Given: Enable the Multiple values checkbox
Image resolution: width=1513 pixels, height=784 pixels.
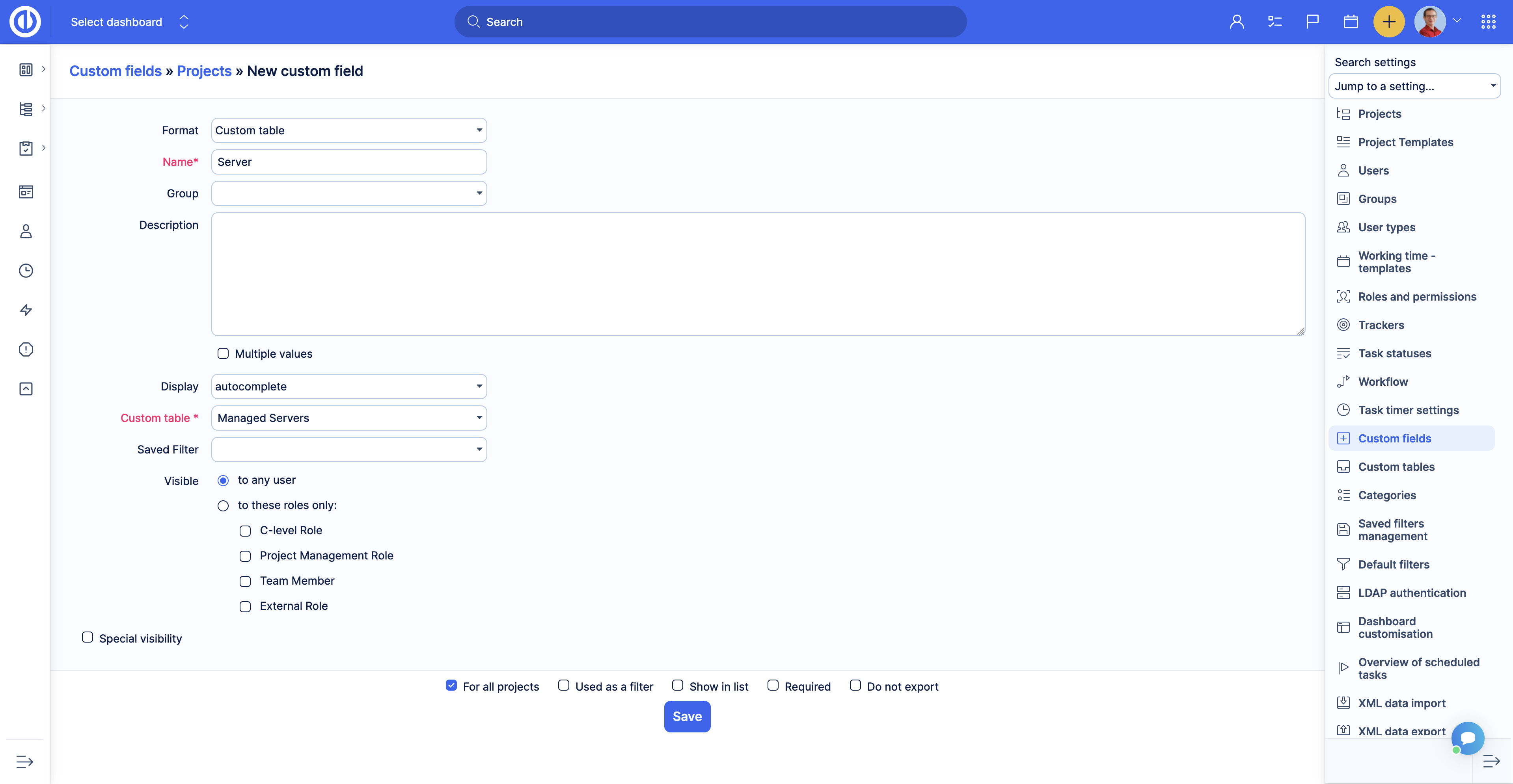Looking at the screenshot, I should pyautogui.click(x=223, y=353).
